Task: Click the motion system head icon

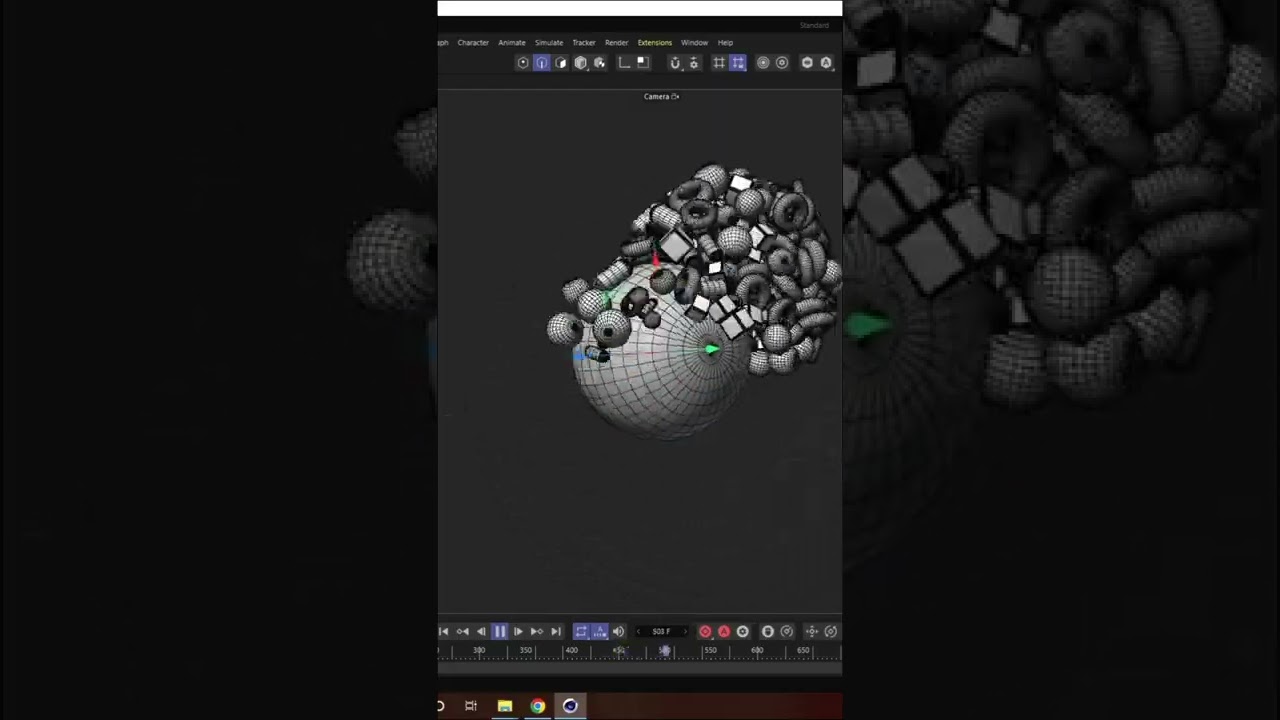Action: coord(768,632)
